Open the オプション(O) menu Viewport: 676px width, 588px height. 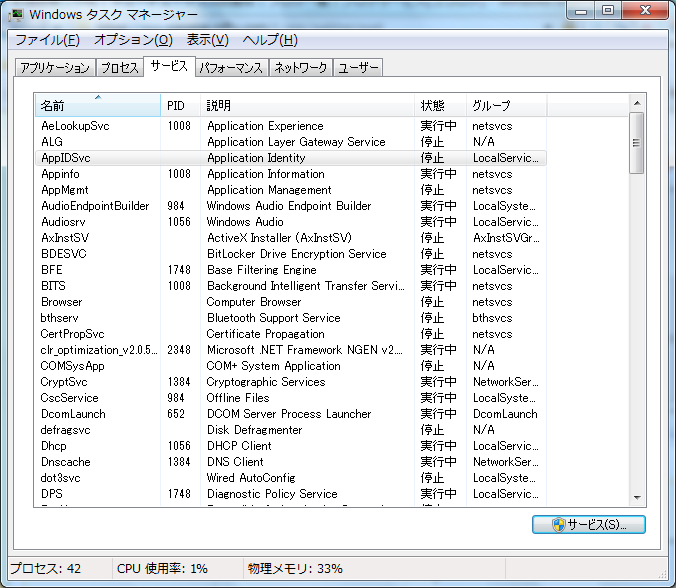tap(133, 40)
